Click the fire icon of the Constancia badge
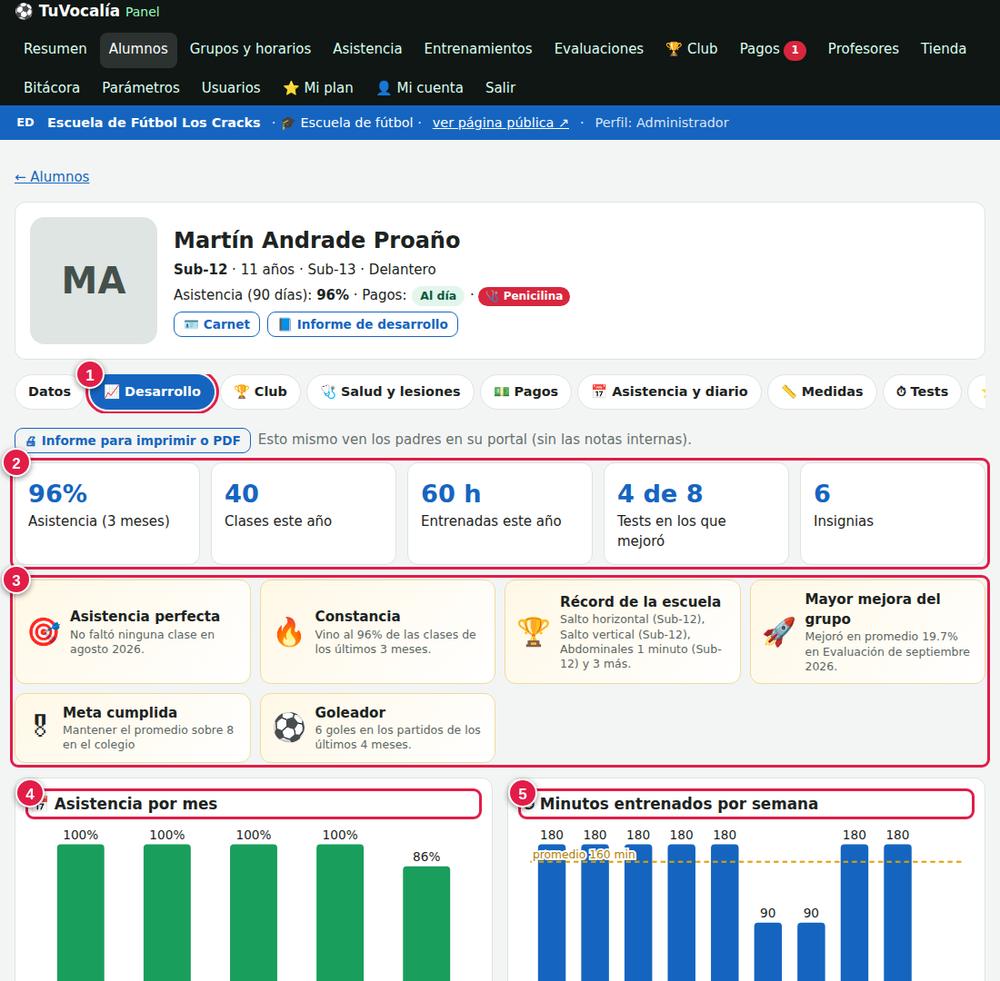The height and width of the screenshot is (981, 1000). click(x=289, y=632)
